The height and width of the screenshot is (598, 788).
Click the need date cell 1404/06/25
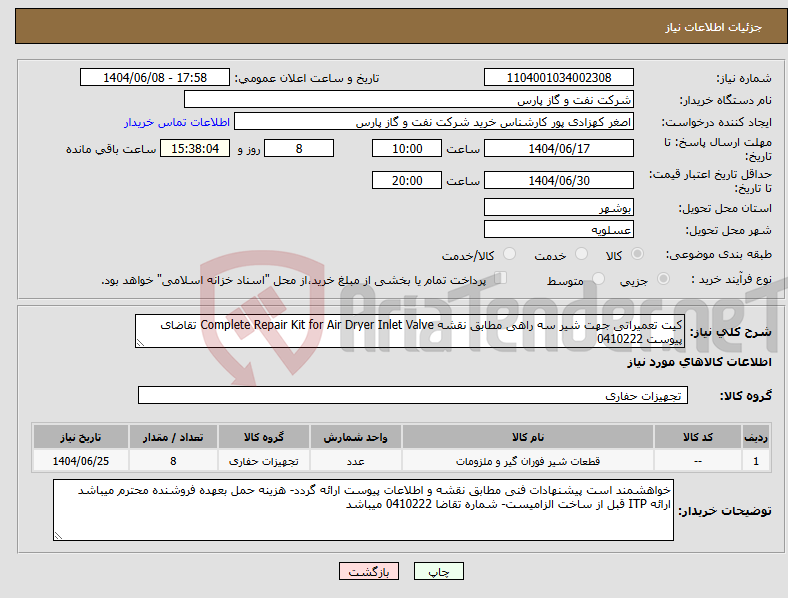[80, 461]
